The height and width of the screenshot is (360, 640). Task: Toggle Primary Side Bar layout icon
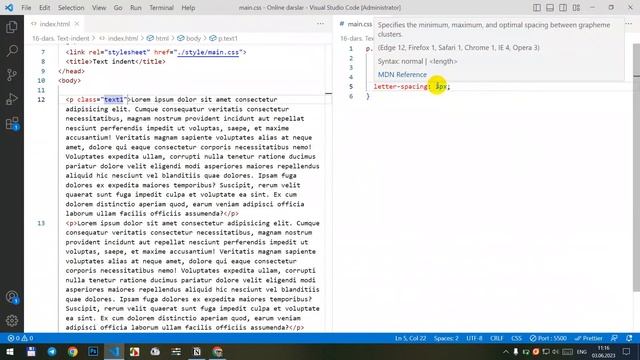[537, 7]
